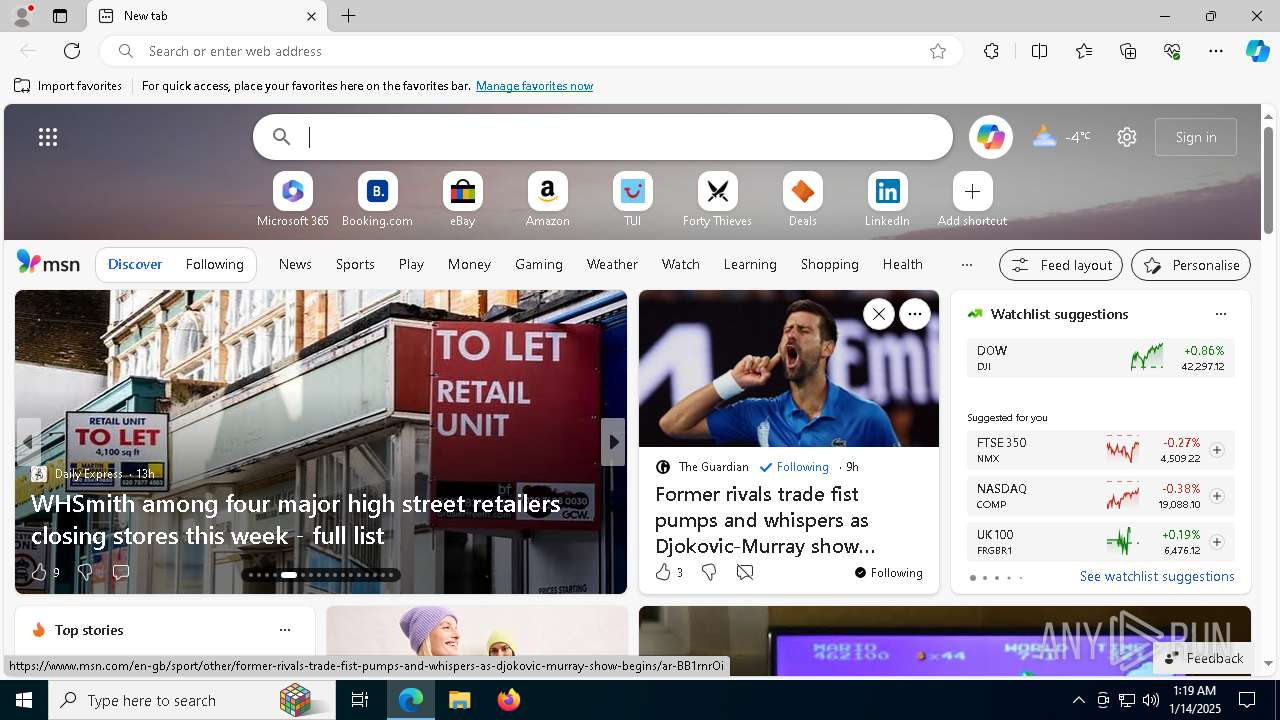Enable split screen view
The image size is (1280, 720).
pyautogui.click(x=1039, y=51)
